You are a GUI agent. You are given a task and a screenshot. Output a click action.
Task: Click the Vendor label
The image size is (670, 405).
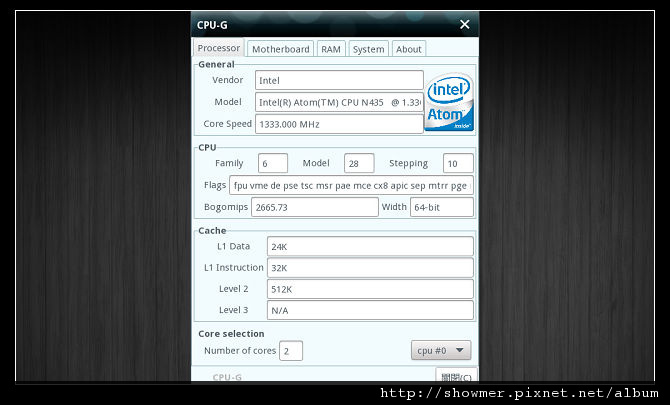click(x=228, y=80)
